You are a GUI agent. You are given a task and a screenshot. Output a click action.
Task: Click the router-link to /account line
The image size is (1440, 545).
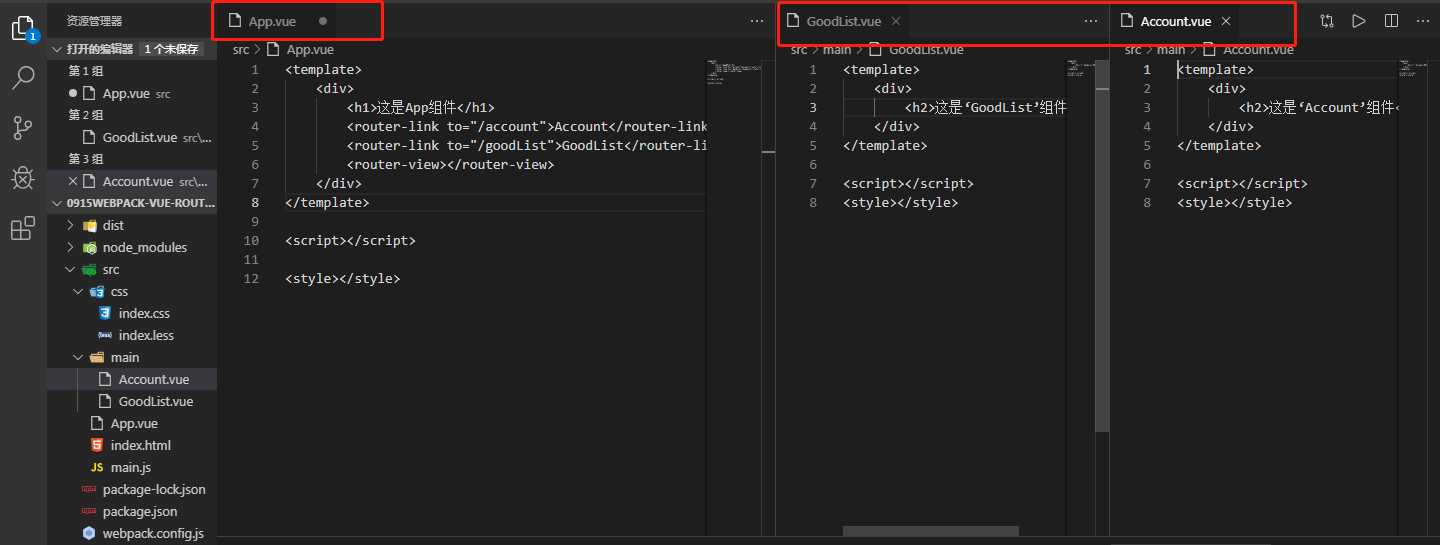[x=527, y=126]
